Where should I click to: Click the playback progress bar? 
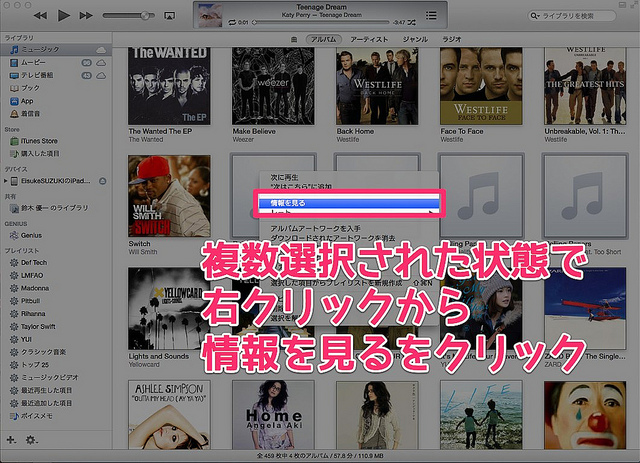click(x=321, y=22)
